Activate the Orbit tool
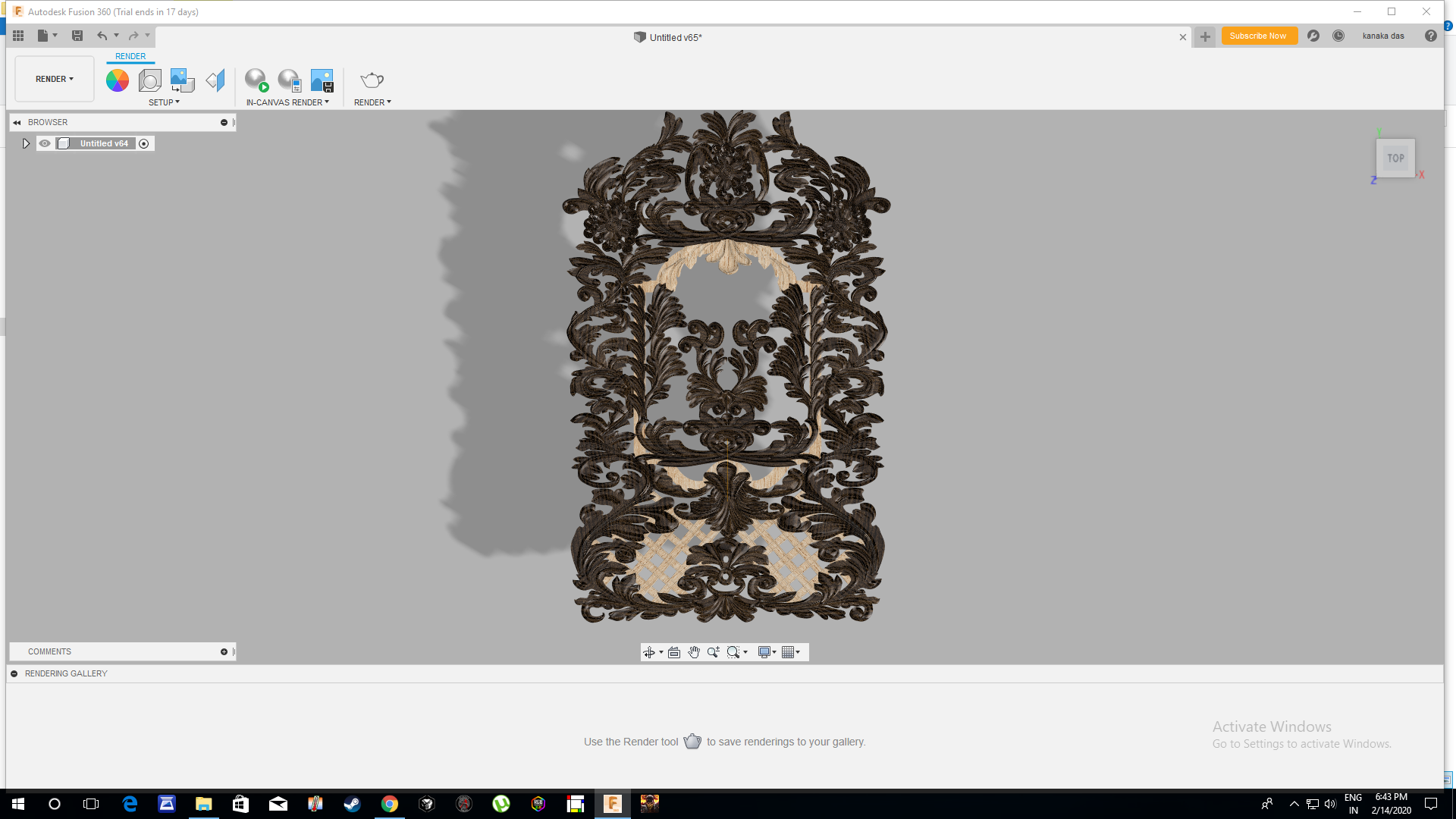The width and height of the screenshot is (1456, 819). pos(650,651)
